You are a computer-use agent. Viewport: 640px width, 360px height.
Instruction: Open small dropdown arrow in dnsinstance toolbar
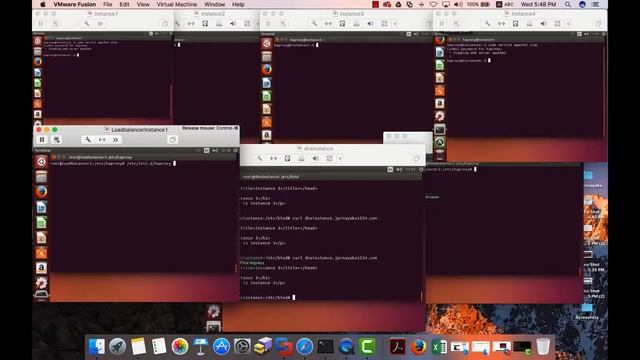(340, 158)
